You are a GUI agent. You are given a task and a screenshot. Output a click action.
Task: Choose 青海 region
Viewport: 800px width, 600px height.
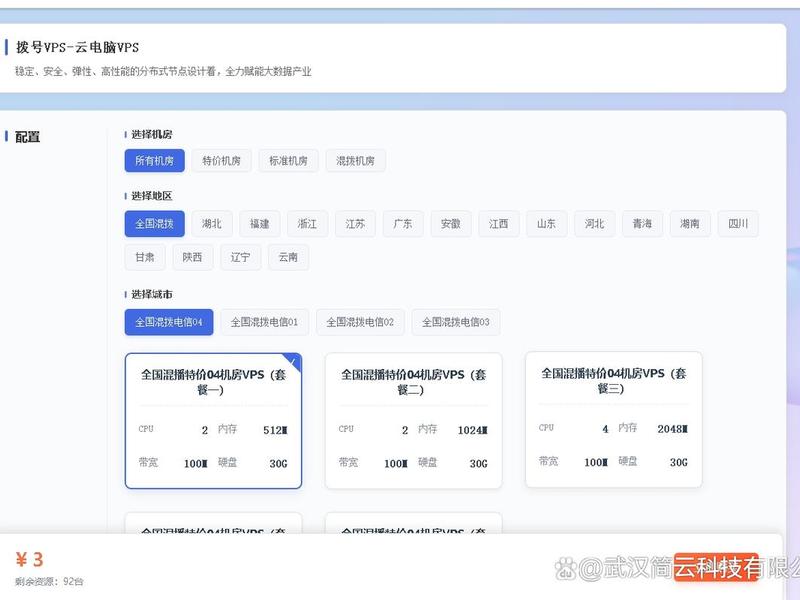point(642,224)
